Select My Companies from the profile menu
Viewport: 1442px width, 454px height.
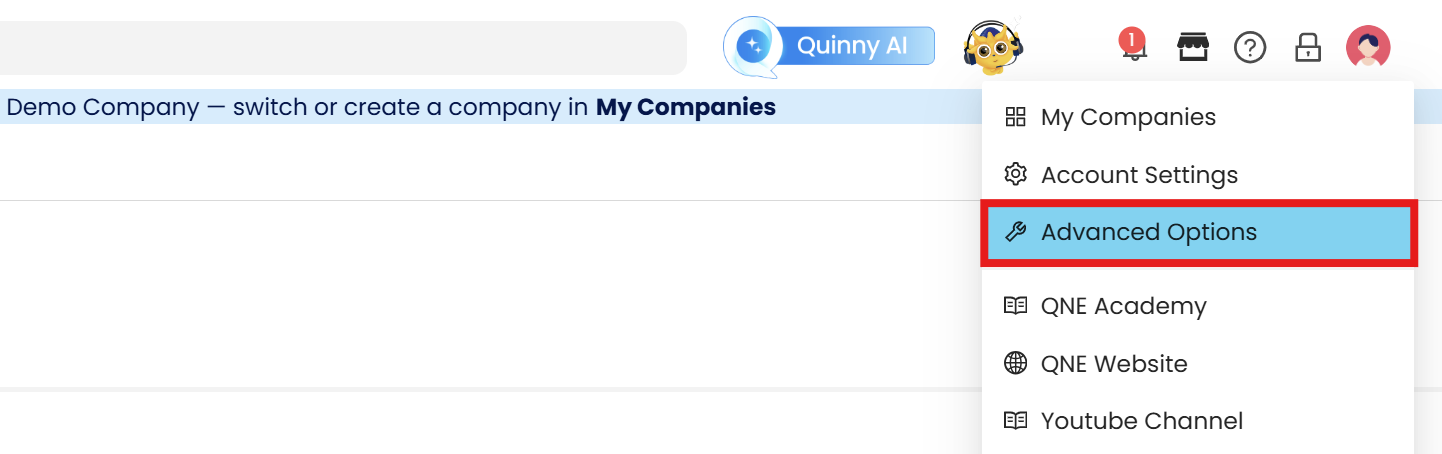coord(1128,117)
